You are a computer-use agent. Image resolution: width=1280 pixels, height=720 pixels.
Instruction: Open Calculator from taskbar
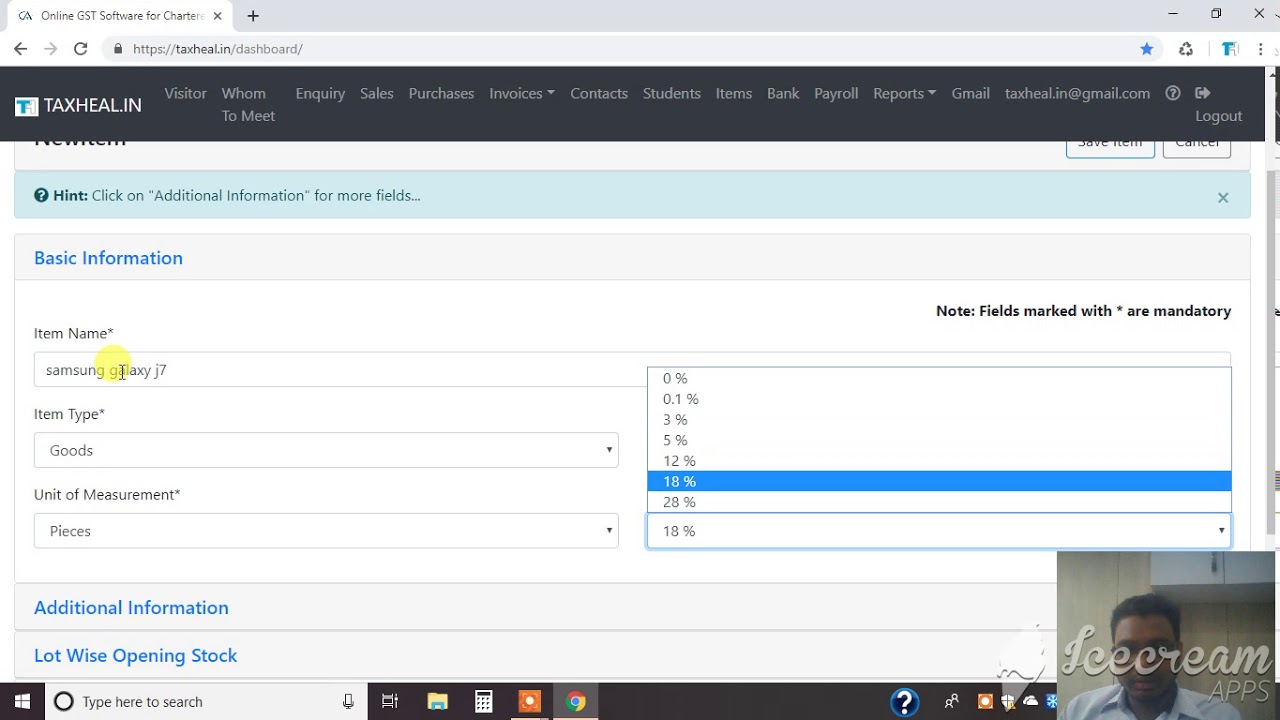(x=483, y=701)
